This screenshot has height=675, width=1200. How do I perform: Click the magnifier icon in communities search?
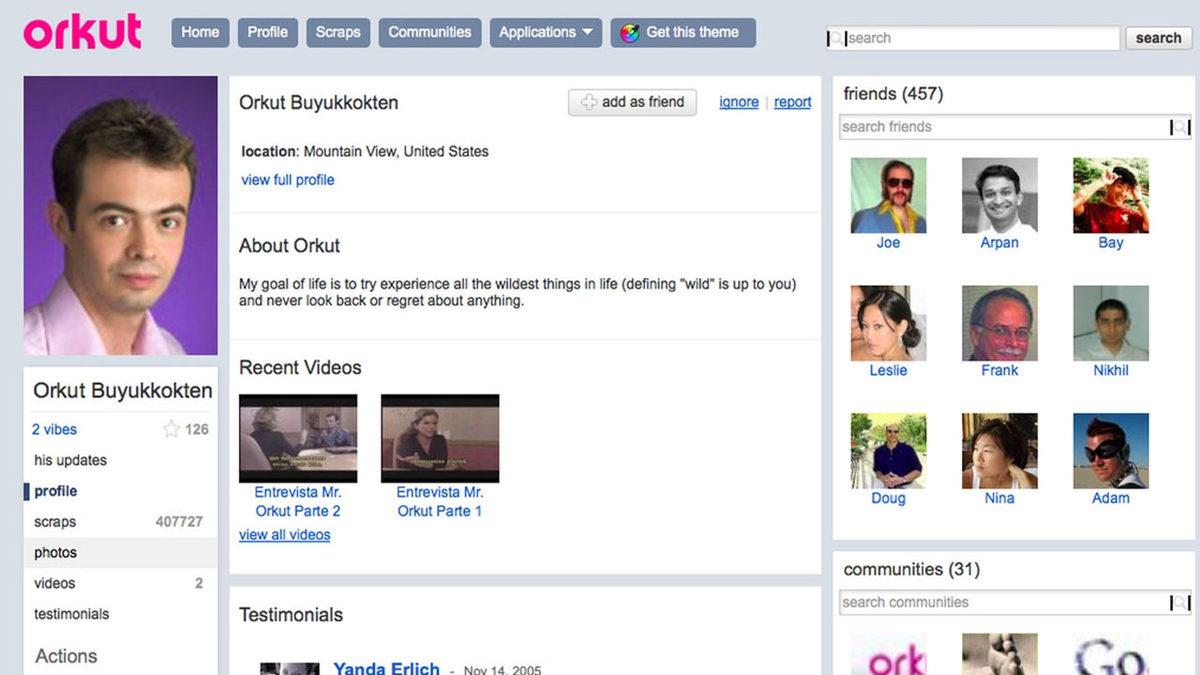tap(1180, 603)
